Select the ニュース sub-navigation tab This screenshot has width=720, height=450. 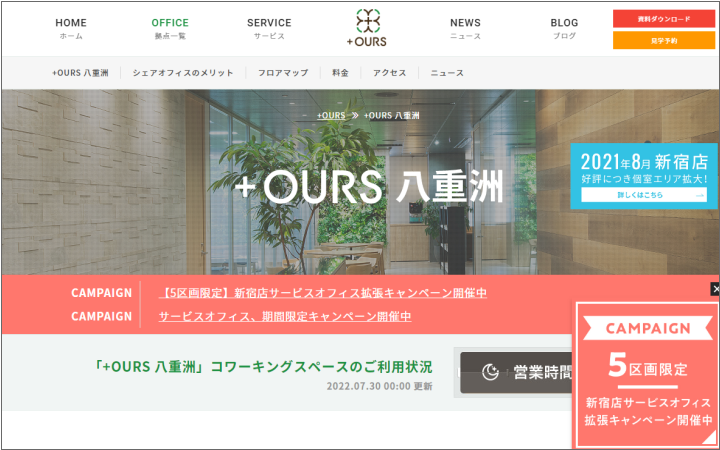[x=447, y=73]
